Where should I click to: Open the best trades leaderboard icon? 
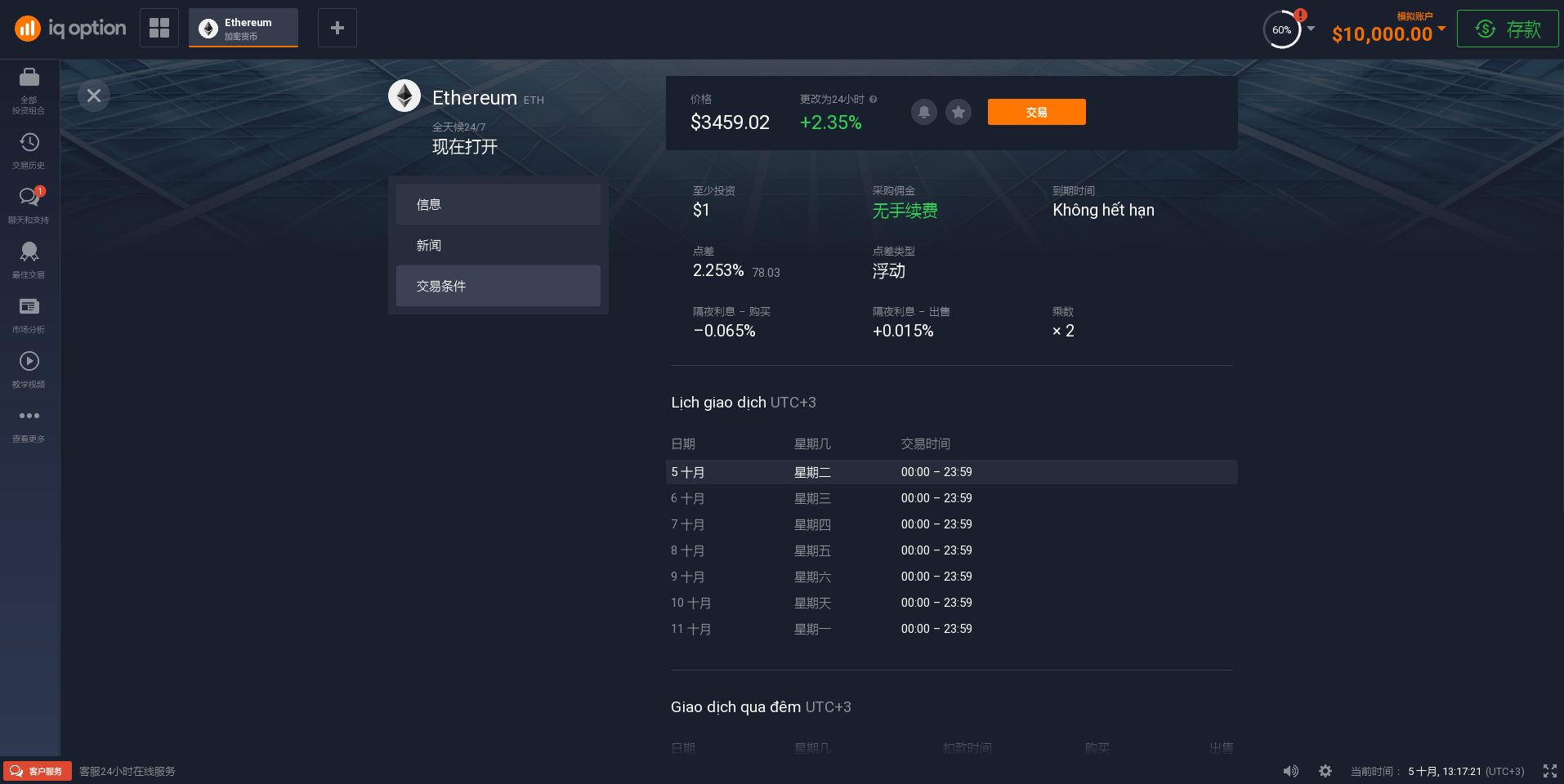[29, 252]
